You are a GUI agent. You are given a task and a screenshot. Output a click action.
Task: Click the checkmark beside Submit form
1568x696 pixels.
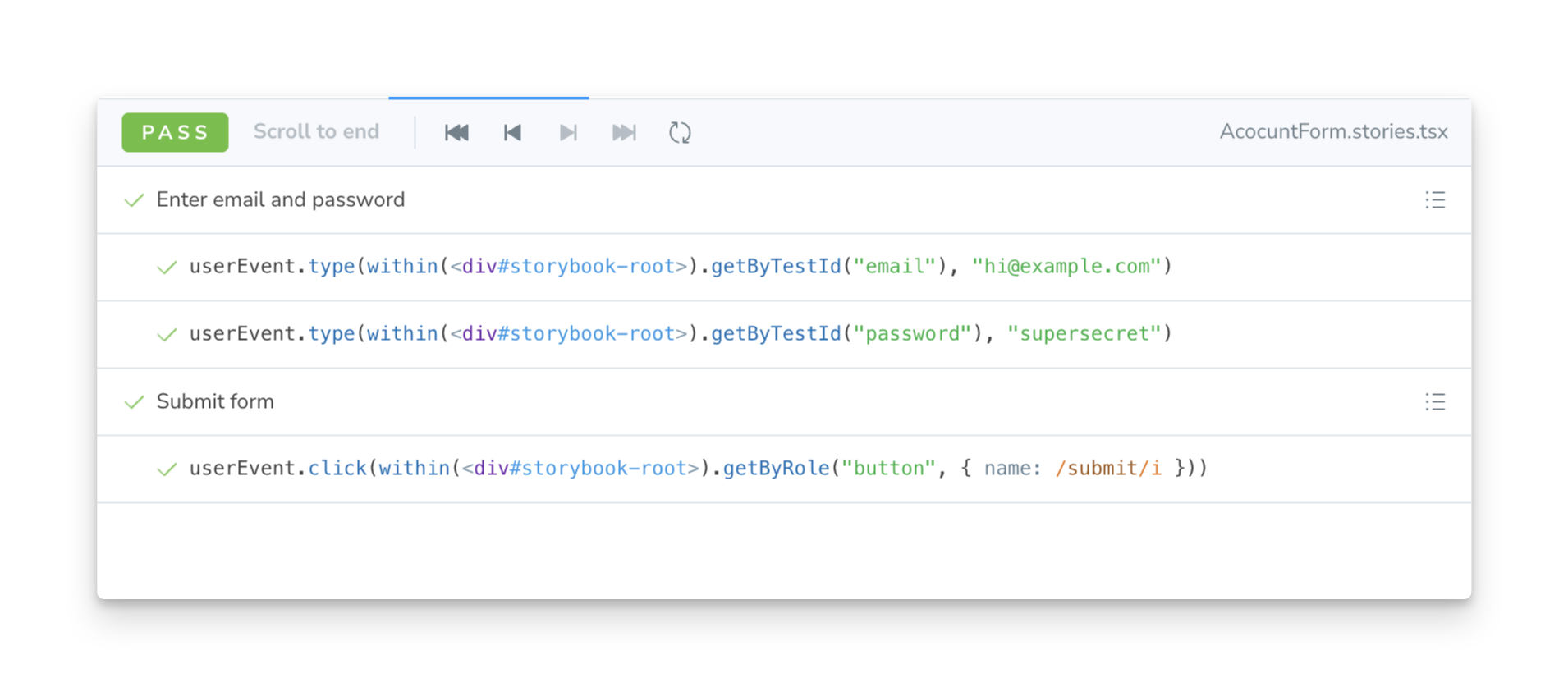click(134, 402)
